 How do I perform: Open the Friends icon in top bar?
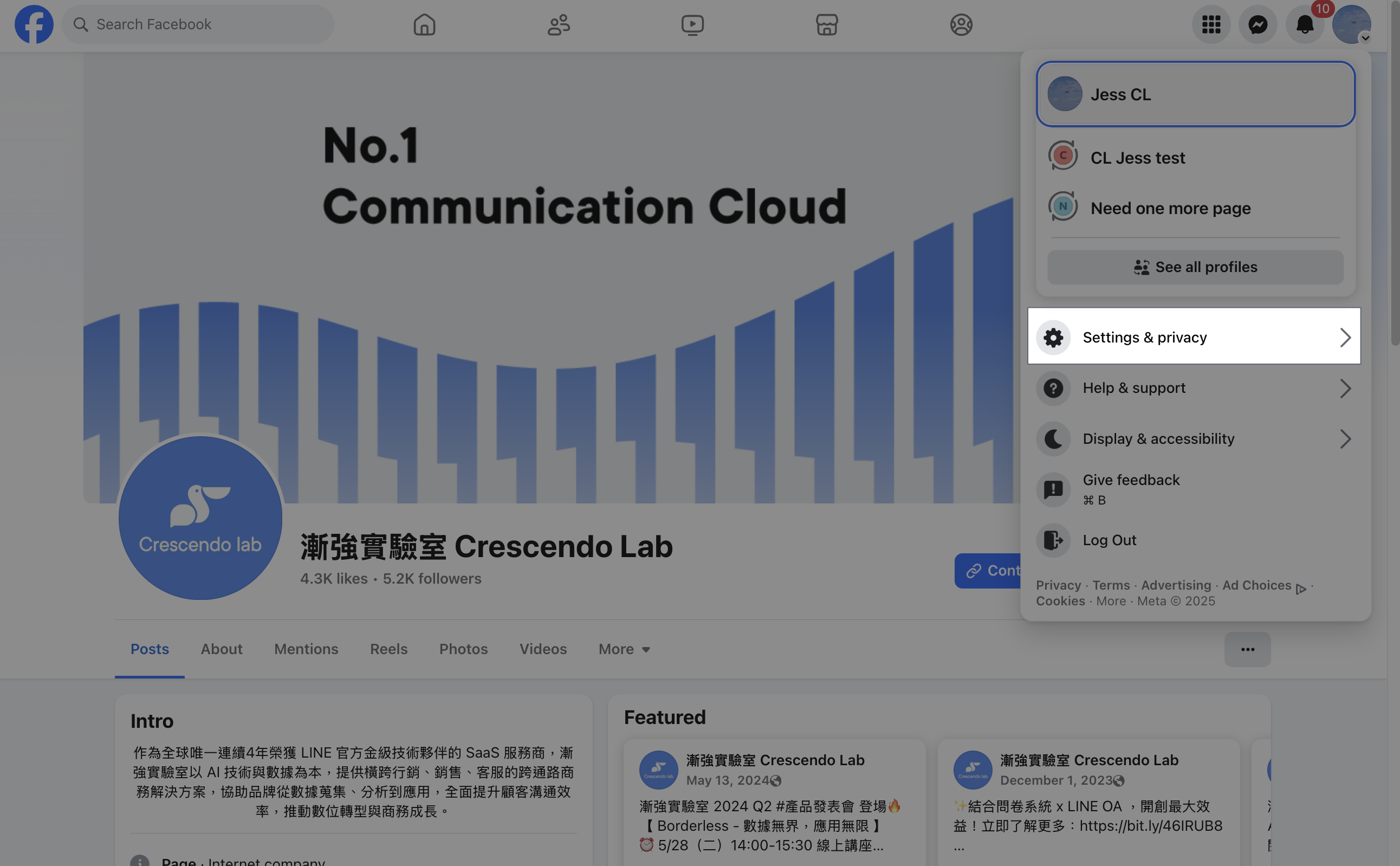[x=558, y=24]
